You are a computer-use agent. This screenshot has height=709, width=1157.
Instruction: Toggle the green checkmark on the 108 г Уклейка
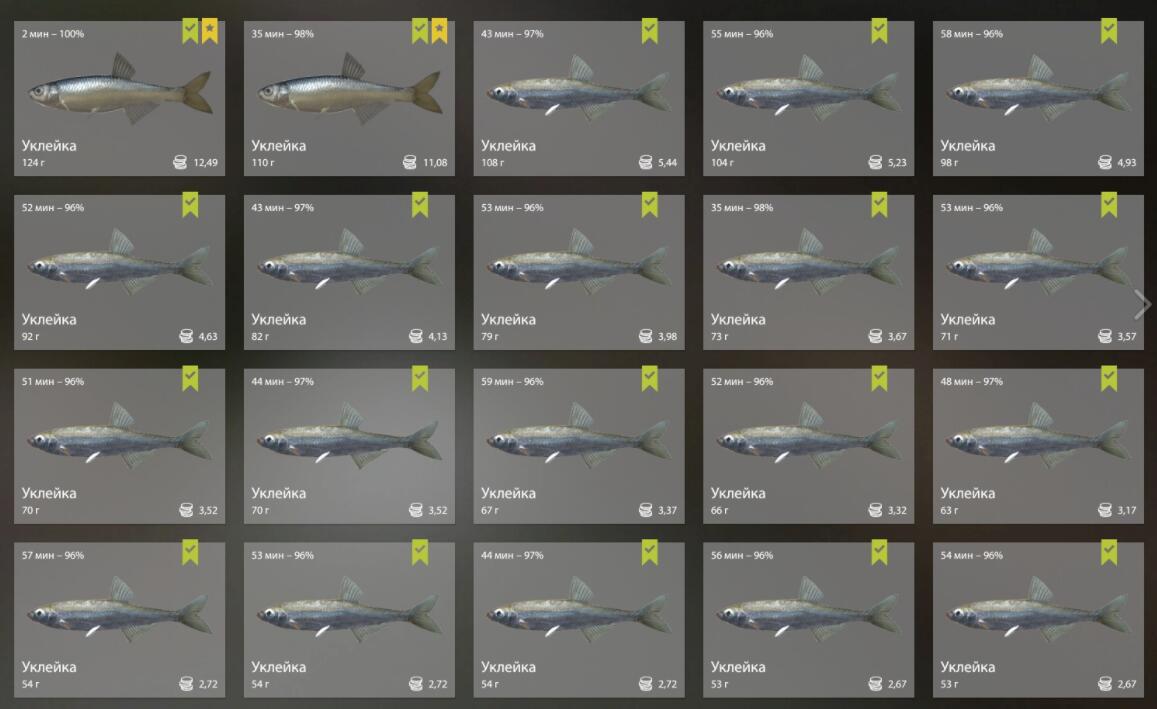point(649,32)
